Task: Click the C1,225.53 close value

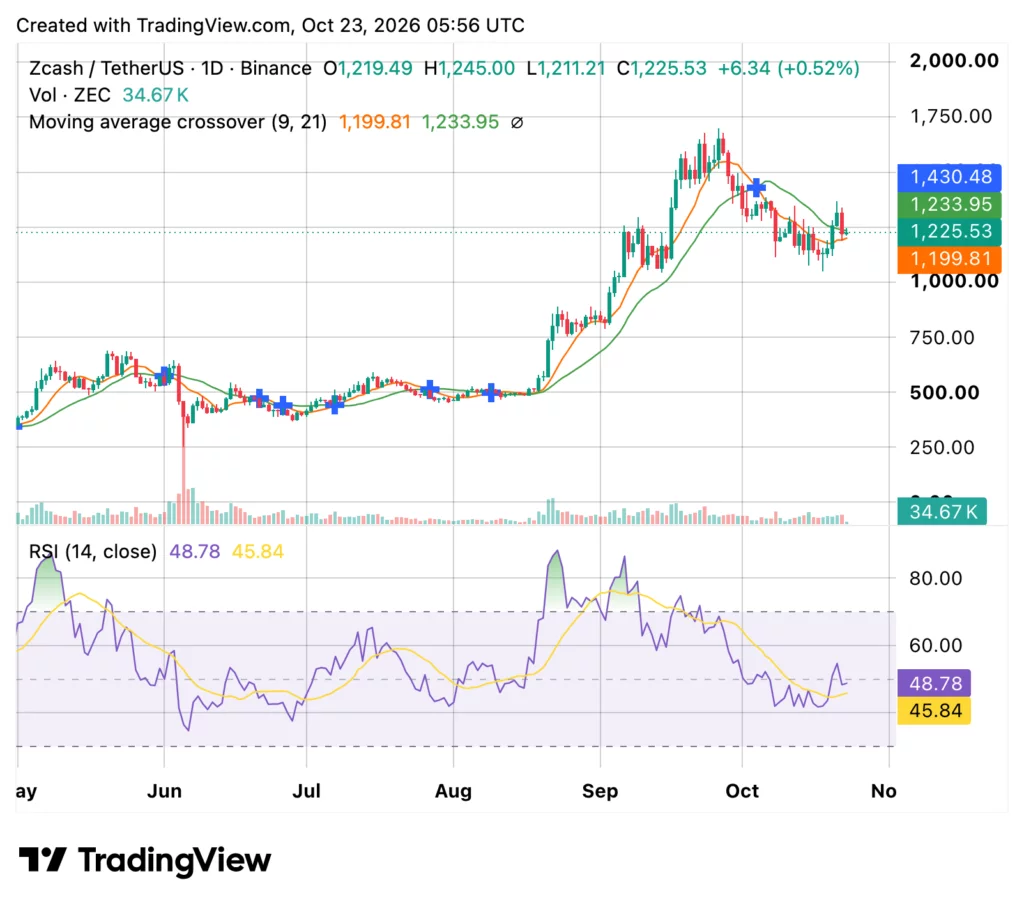Action: [x=662, y=68]
